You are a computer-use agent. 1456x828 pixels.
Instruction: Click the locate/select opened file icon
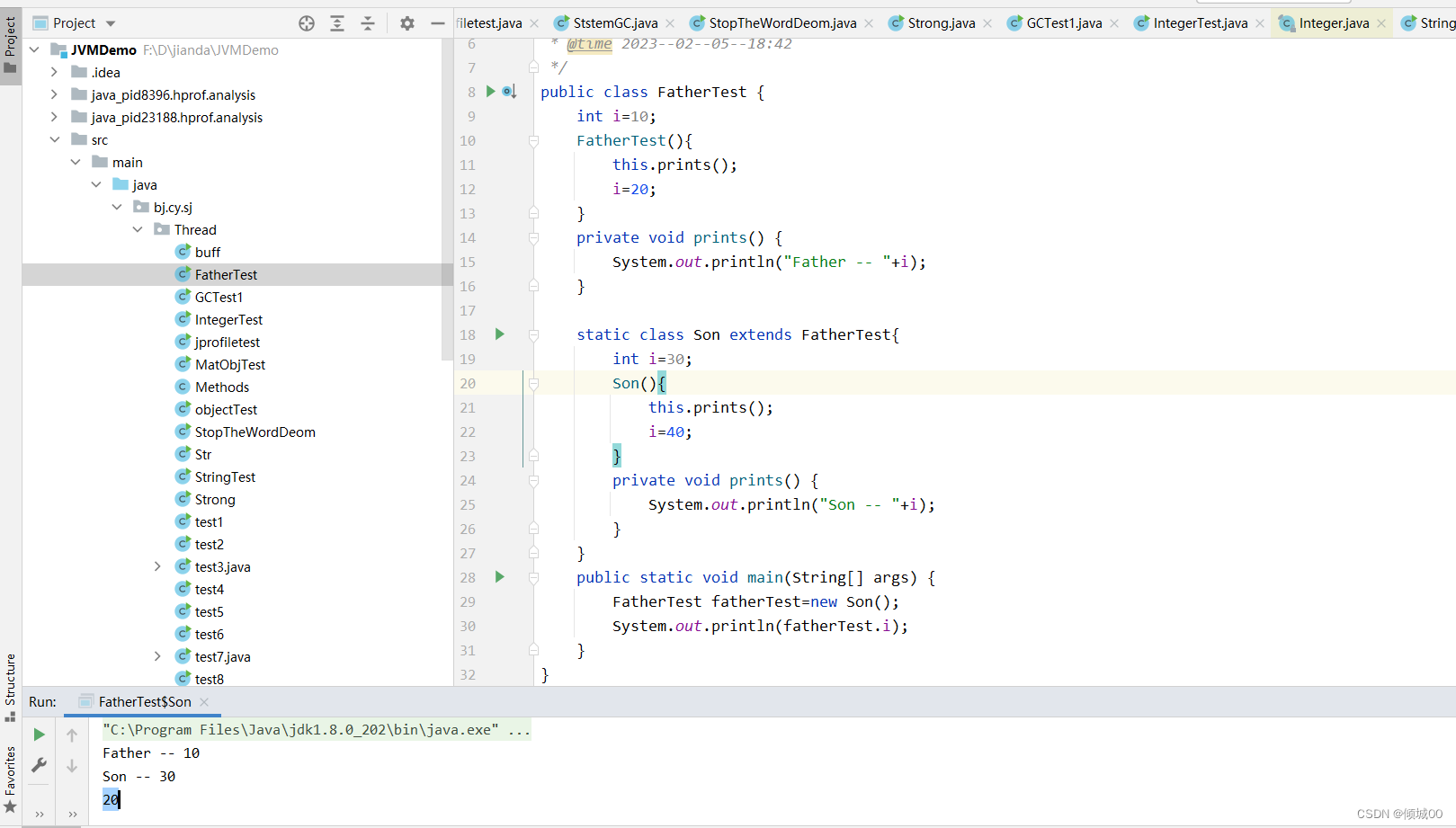(307, 23)
